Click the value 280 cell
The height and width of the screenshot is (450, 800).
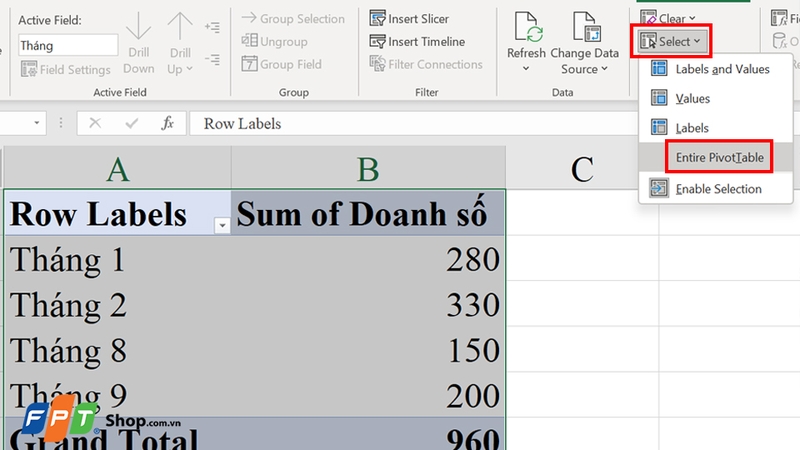pos(368,259)
